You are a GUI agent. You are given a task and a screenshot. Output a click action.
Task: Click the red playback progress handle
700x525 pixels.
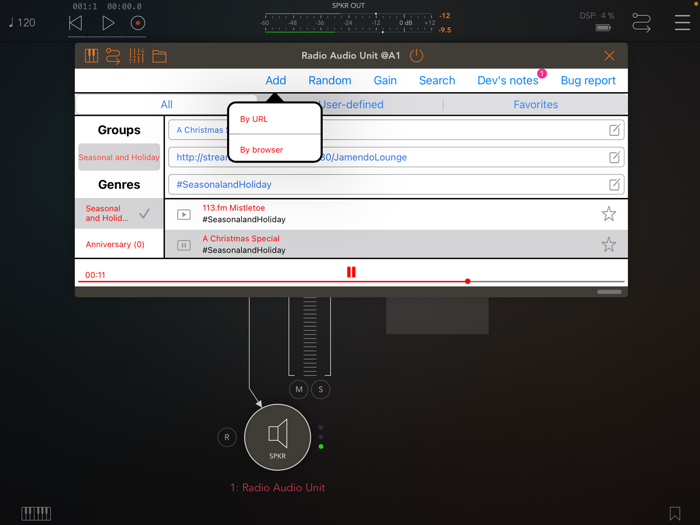(x=467, y=281)
